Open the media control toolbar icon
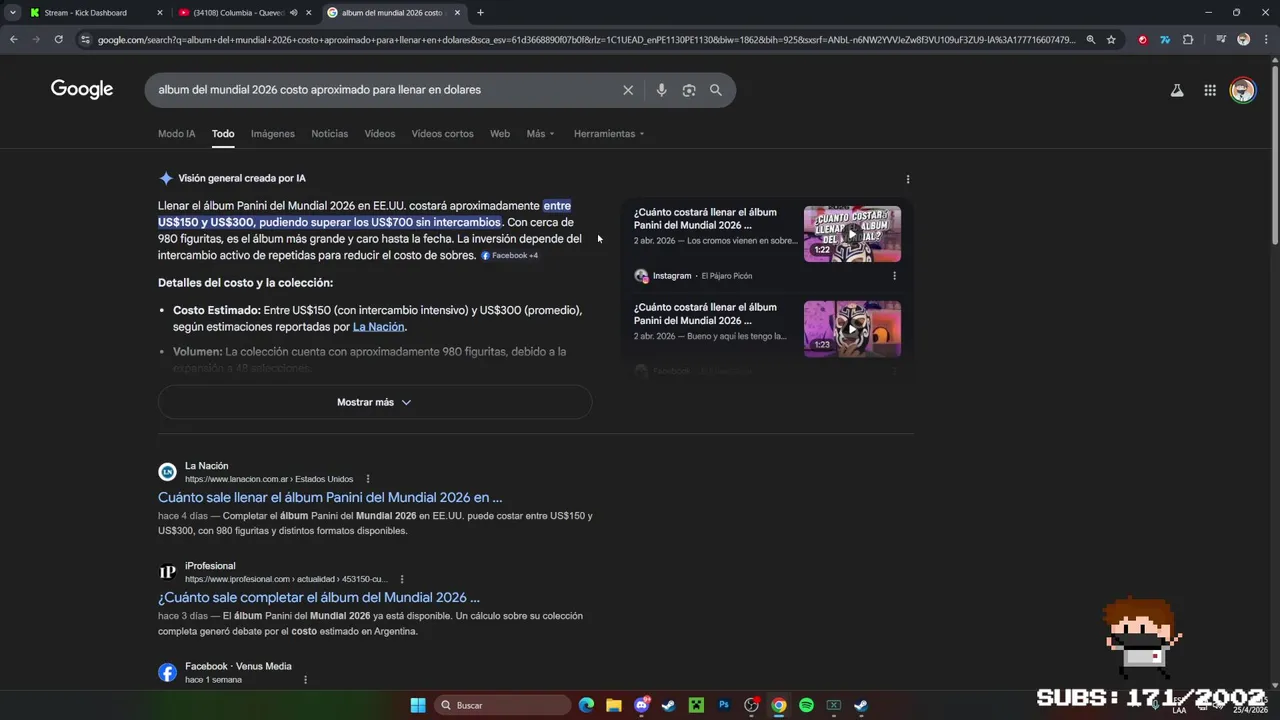Image resolution: width=1280 pixels, height=720 pixels. point(1221,39)
